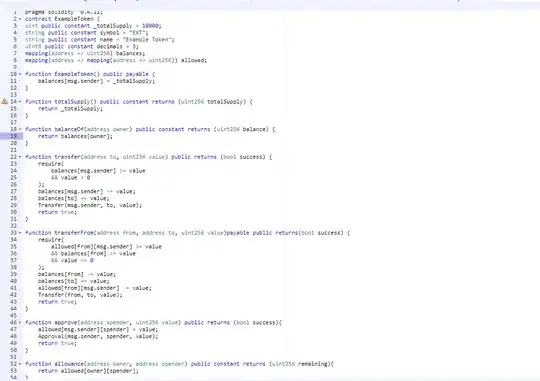
Task: Click the 'mapping(address => uint256) balances;' line
Action: coord(85,53)
